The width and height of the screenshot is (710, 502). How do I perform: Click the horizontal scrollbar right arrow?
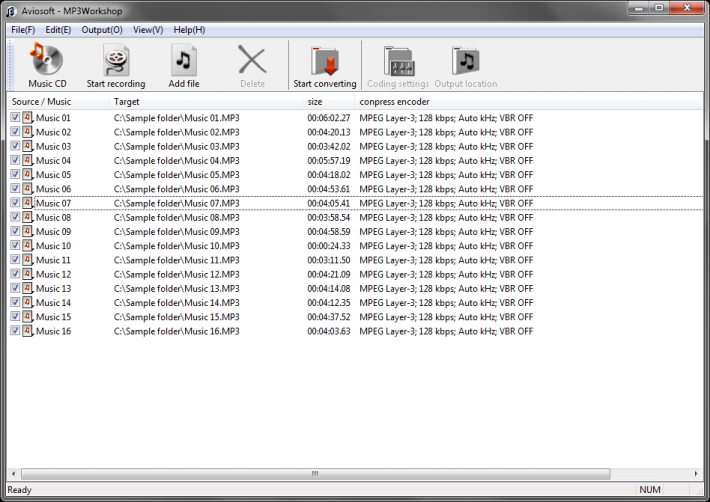[x=696, y=473]
